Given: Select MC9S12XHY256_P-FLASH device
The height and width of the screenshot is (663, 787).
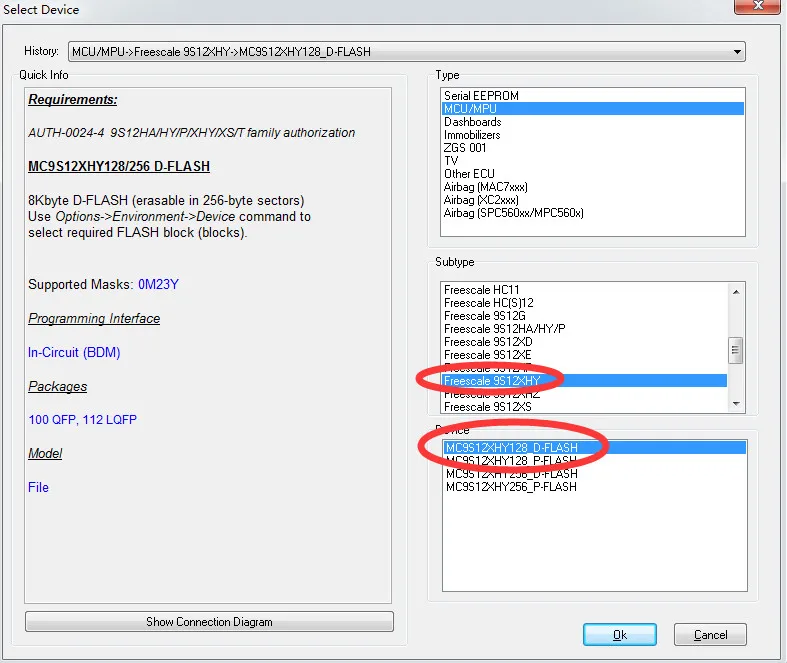Looking at the screenshot, I should pyautogui.click(x=595, y=487).
